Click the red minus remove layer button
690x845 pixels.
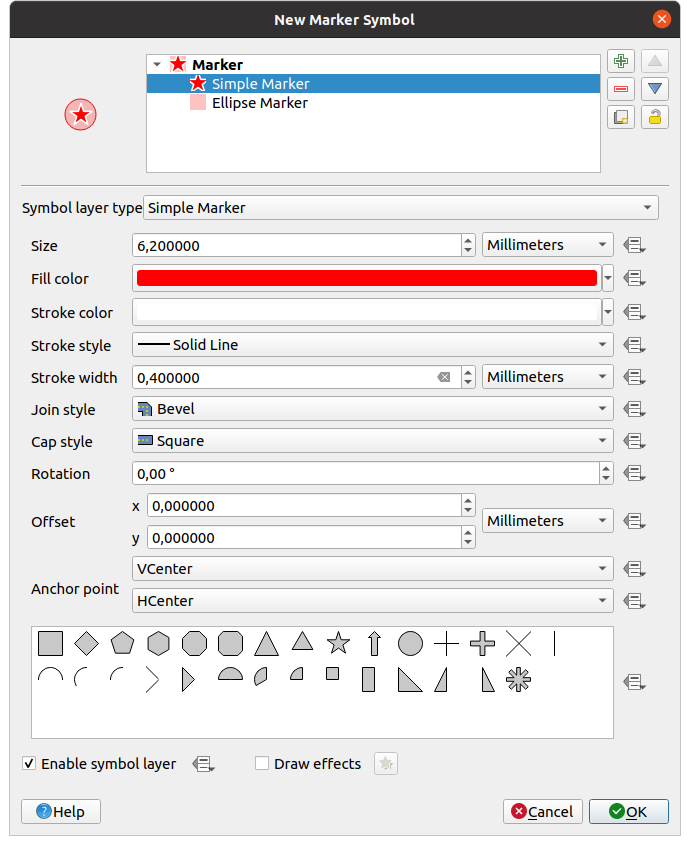621,89
